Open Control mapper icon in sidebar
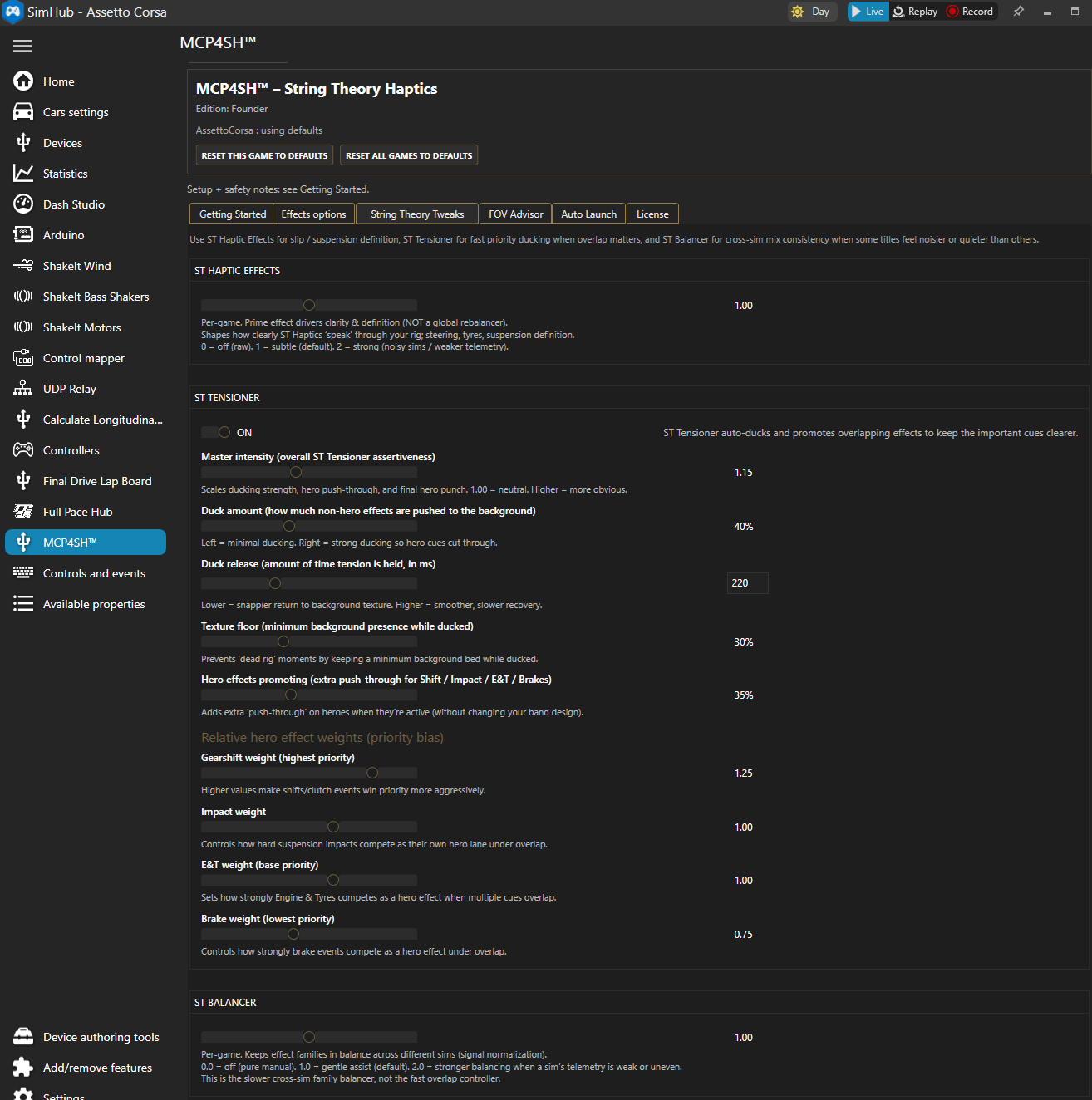This screenshot has width=1092, height=1100. coord(23,358)
